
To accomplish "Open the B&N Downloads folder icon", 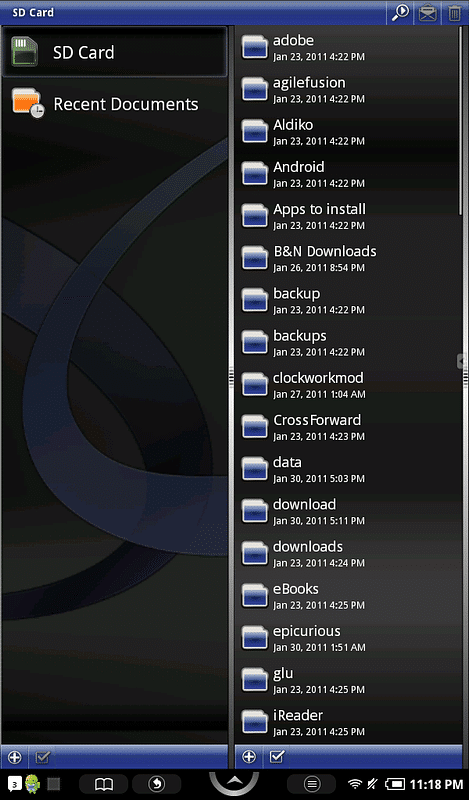I will point(255,258).
